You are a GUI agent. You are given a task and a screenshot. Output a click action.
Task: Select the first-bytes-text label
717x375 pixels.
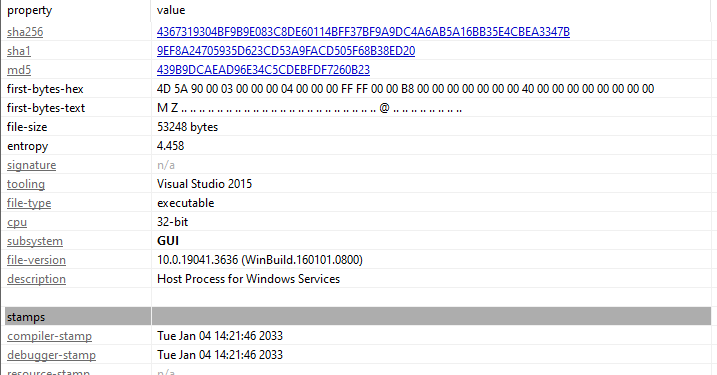(46, 108)
